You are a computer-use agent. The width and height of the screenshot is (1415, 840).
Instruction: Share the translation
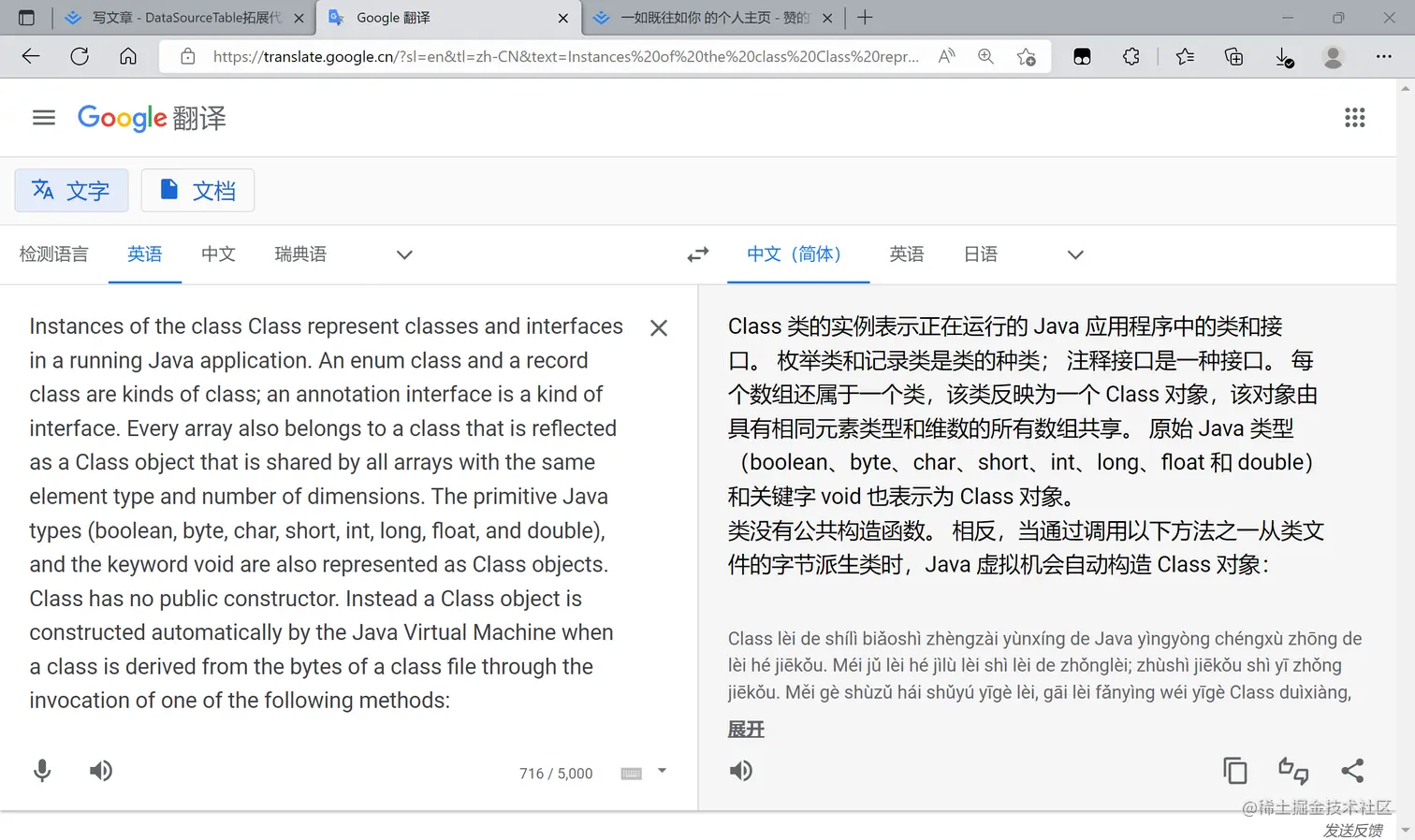point(1352,771)
